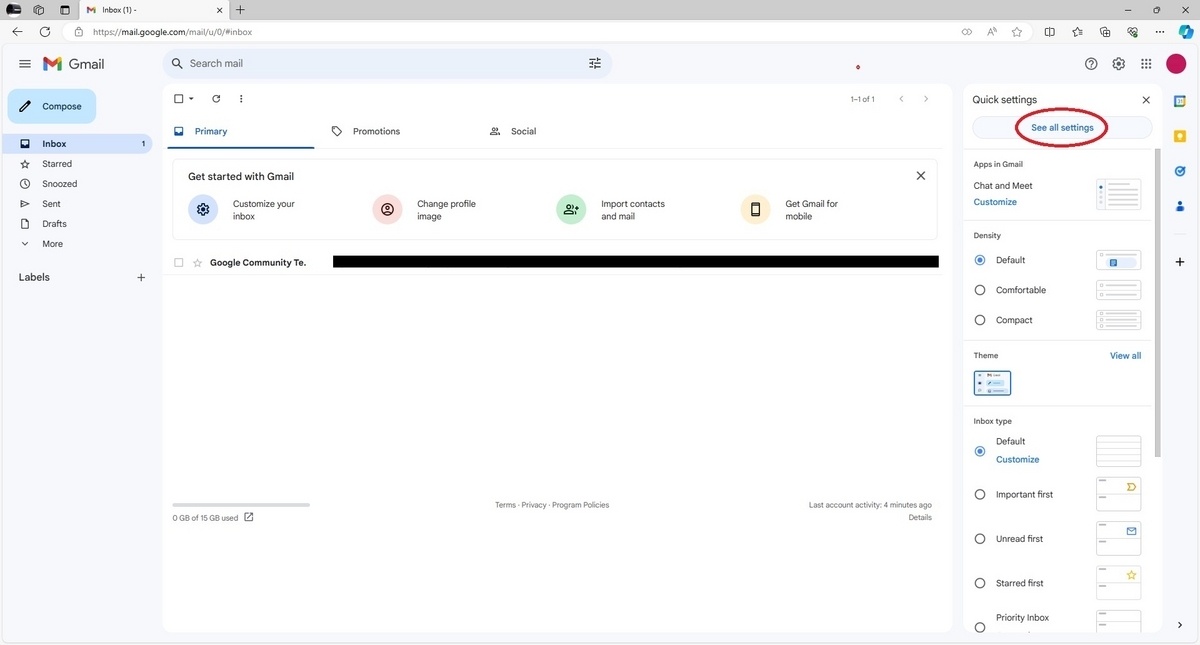Viewport: 1200px width, 645px height.
Task: Click the current theme thumbnail
Action: (992, 383)
